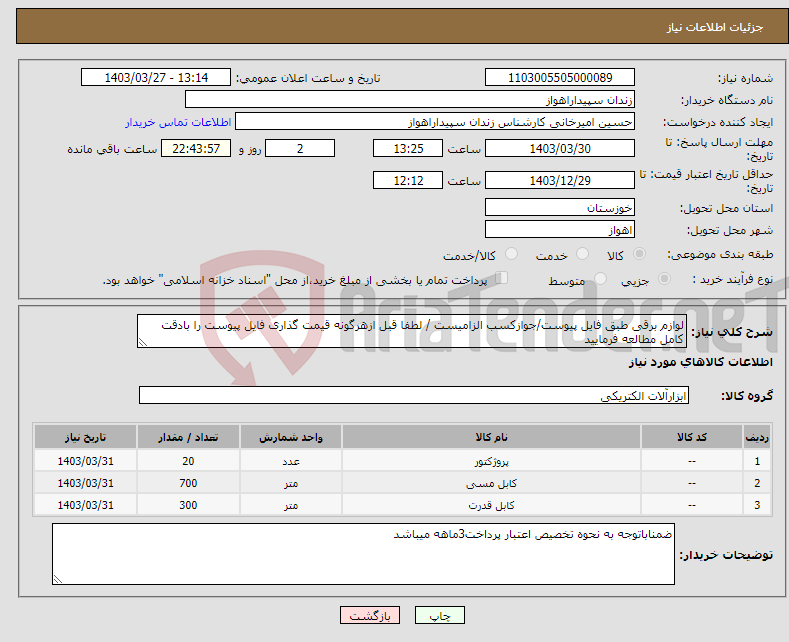Toggle the Islamic treasury payment checkbox
This screenshot has height=642, width=789.
(x=502, y=278)
